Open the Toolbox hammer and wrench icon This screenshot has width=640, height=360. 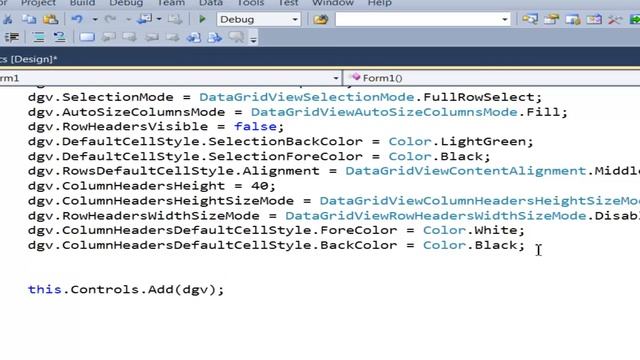click(615, 19)
